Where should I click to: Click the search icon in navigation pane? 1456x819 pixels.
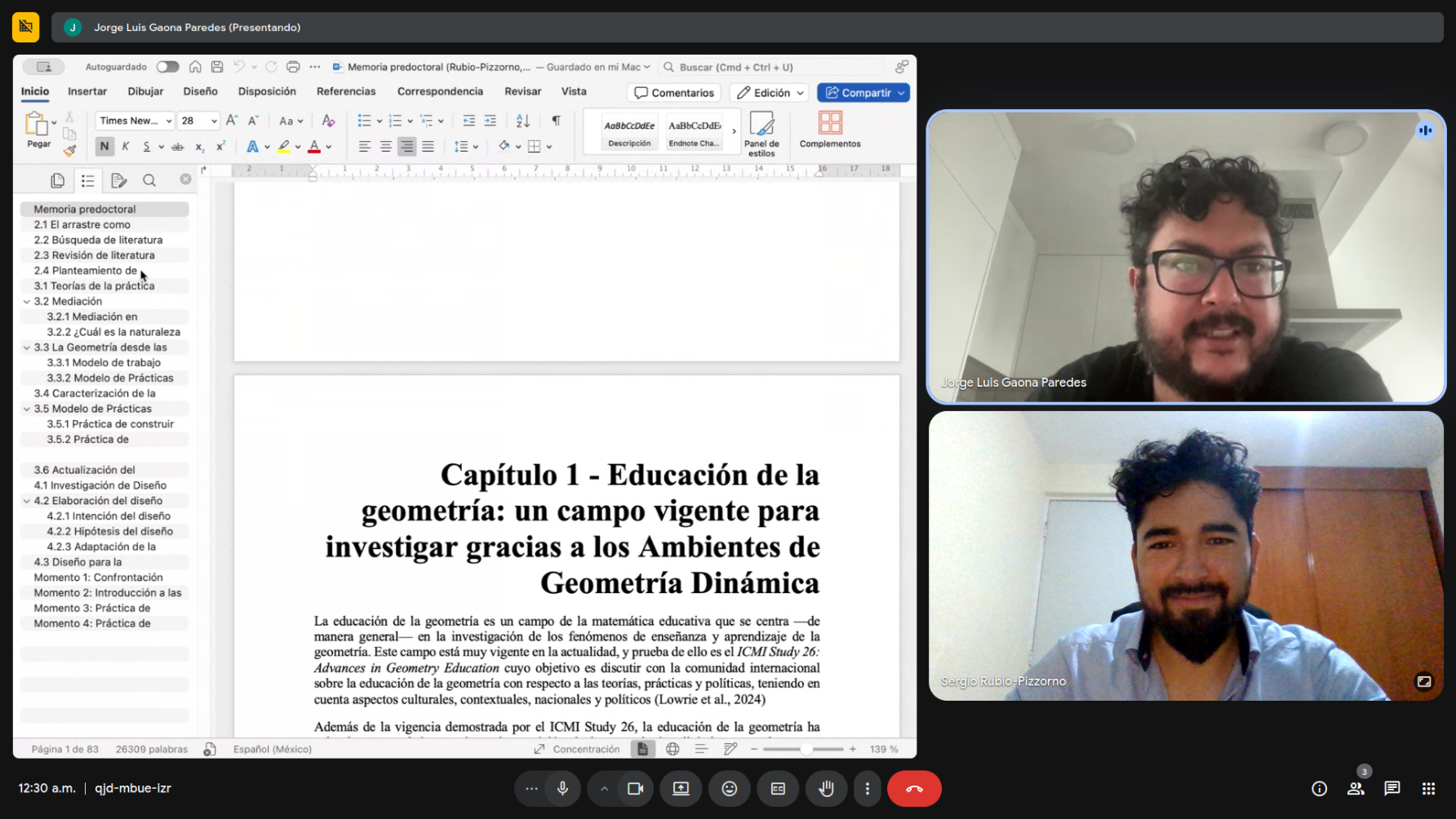149,180
